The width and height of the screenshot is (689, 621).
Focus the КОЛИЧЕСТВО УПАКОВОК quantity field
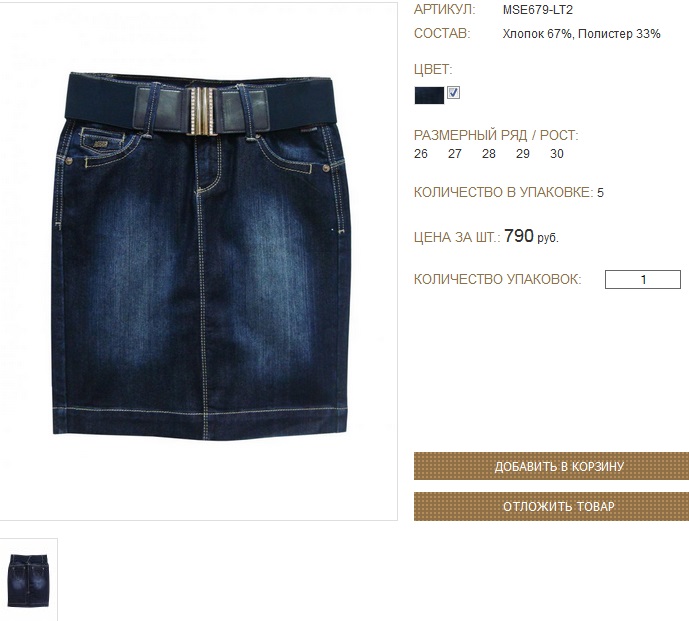tap(642, 280)
